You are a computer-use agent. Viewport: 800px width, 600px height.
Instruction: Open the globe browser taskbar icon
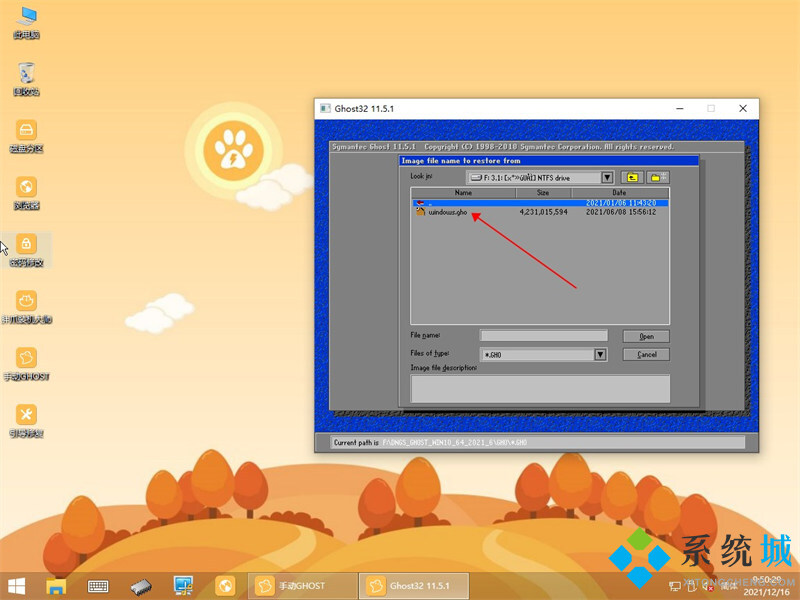click(225, 586)
